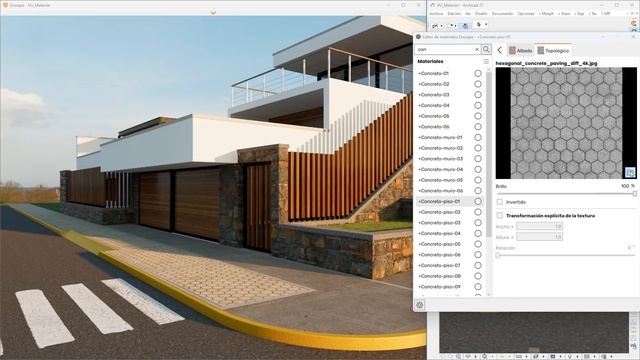
Task: Click the Rotación slider handle
Action: (498, 255)
